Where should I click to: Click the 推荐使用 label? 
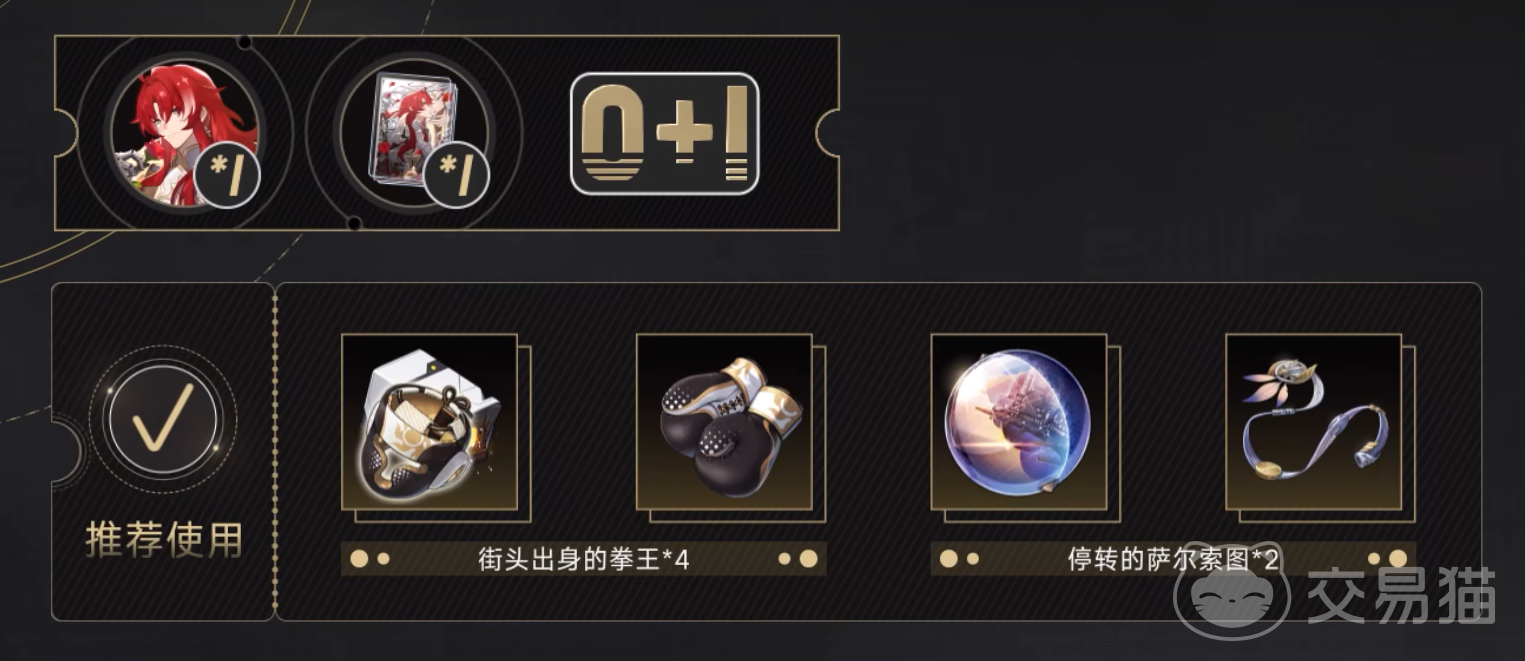pyautogui.click(x=165, y=541)
